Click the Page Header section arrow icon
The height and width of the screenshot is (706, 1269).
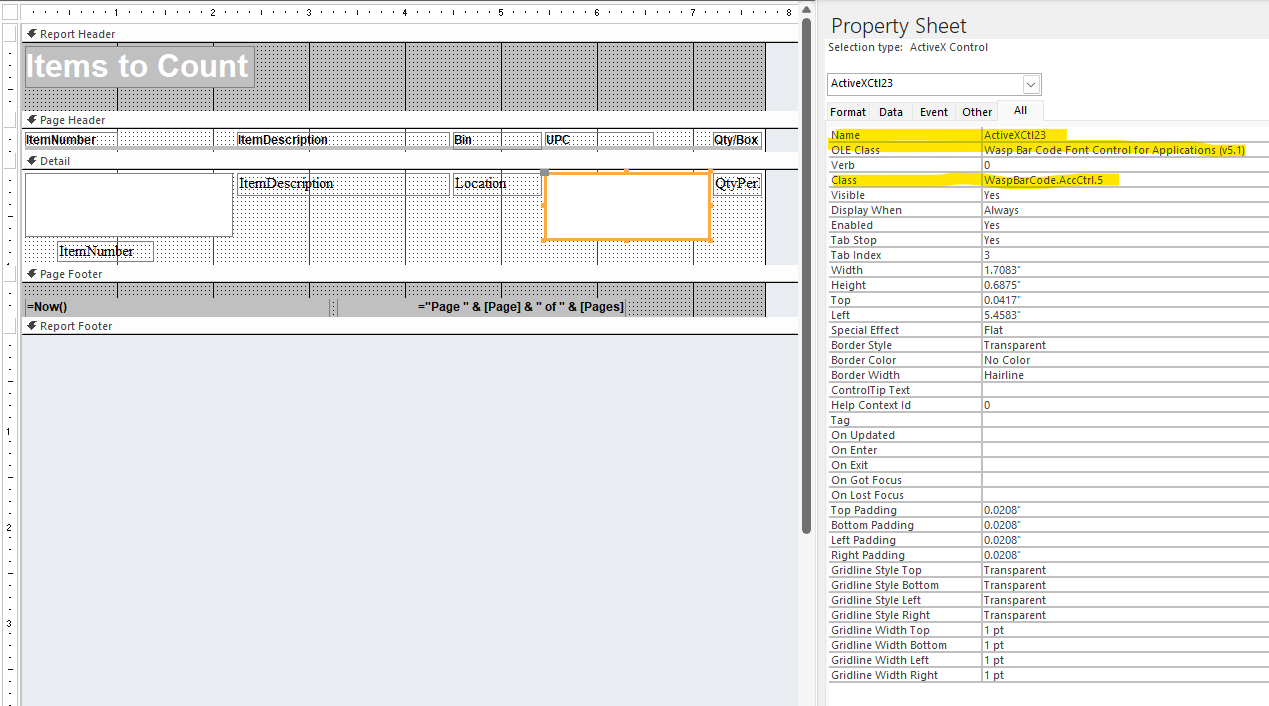32,119
